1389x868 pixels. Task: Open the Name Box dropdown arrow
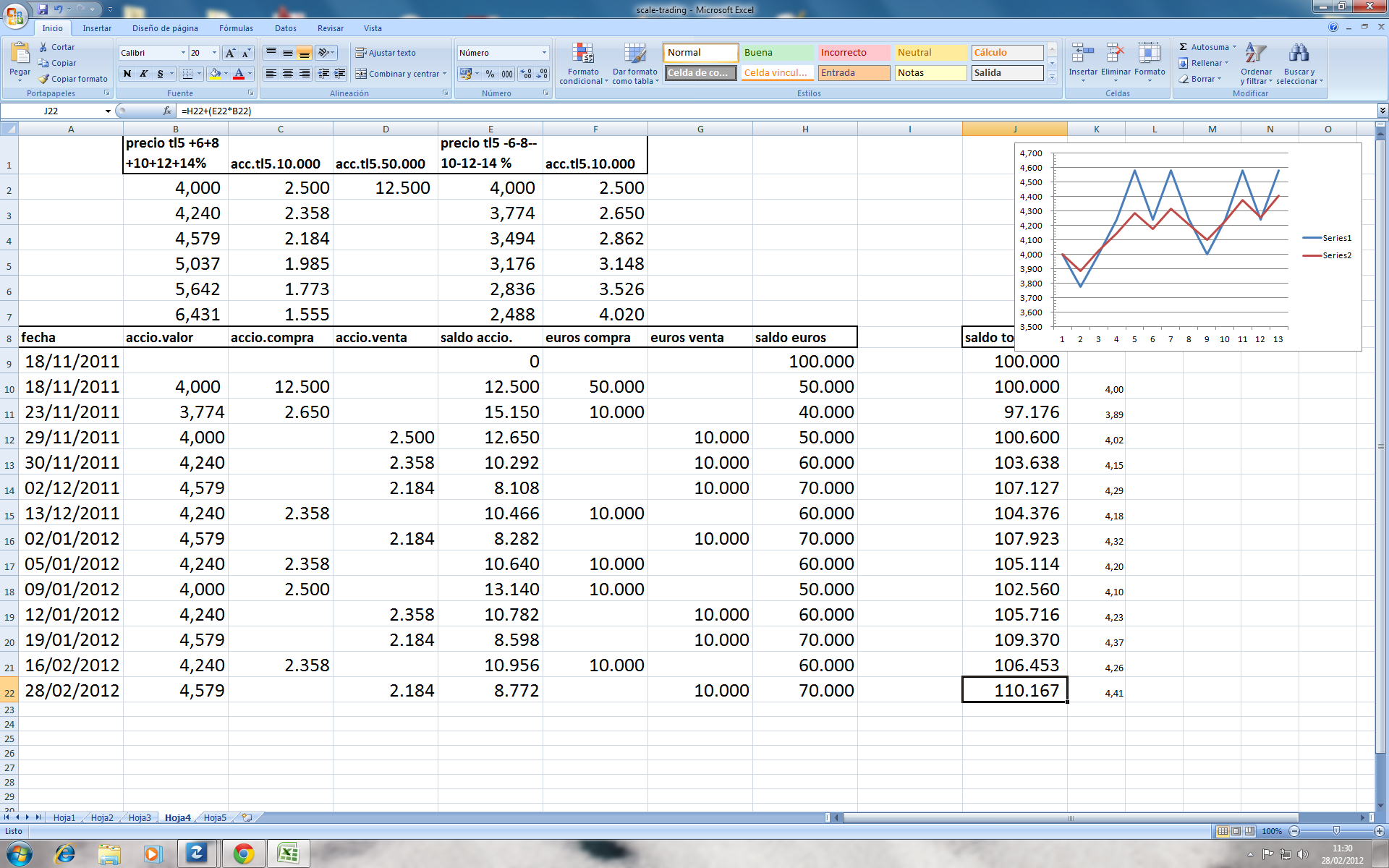(x=108, y=111)
